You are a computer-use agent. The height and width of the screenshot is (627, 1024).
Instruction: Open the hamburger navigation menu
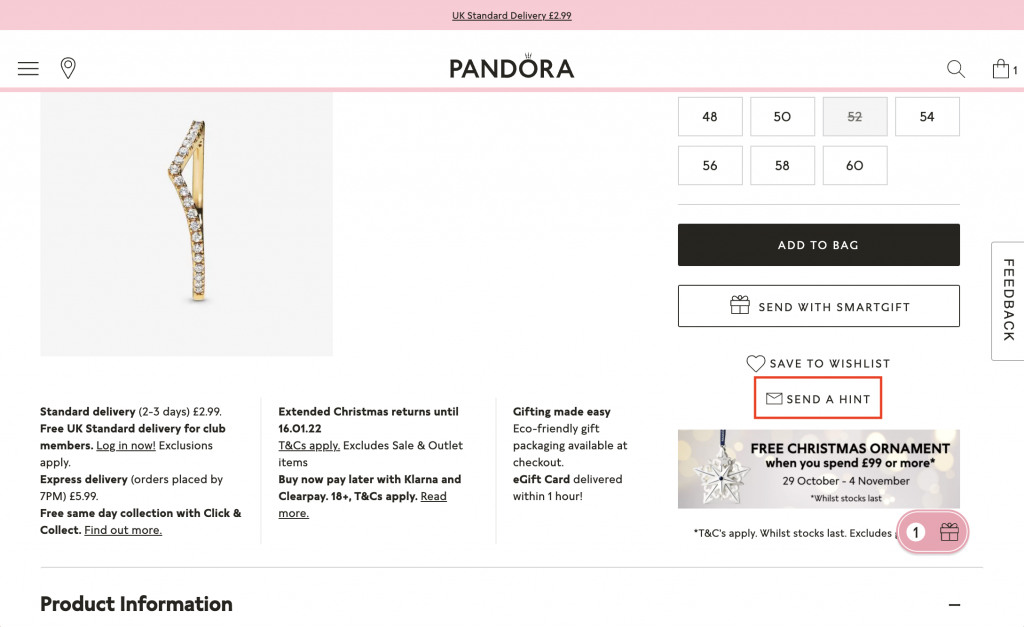(x=28, y=67)
